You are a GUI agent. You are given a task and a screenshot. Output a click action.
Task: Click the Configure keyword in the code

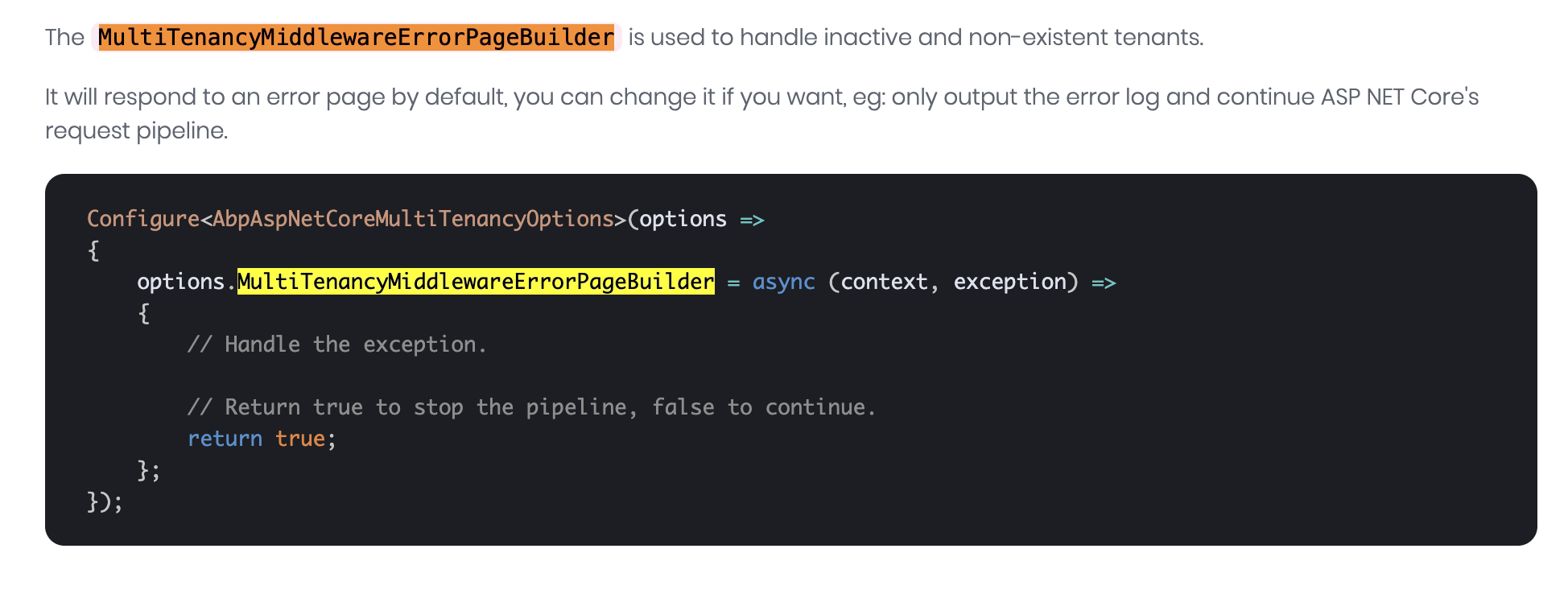point(143,219)
